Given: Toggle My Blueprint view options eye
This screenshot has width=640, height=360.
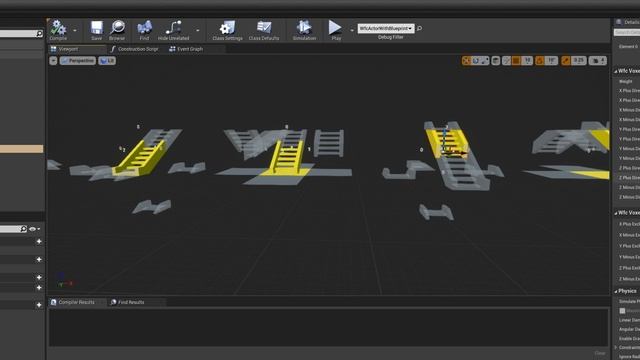Looking at the screenshot, I should [33, 229].
